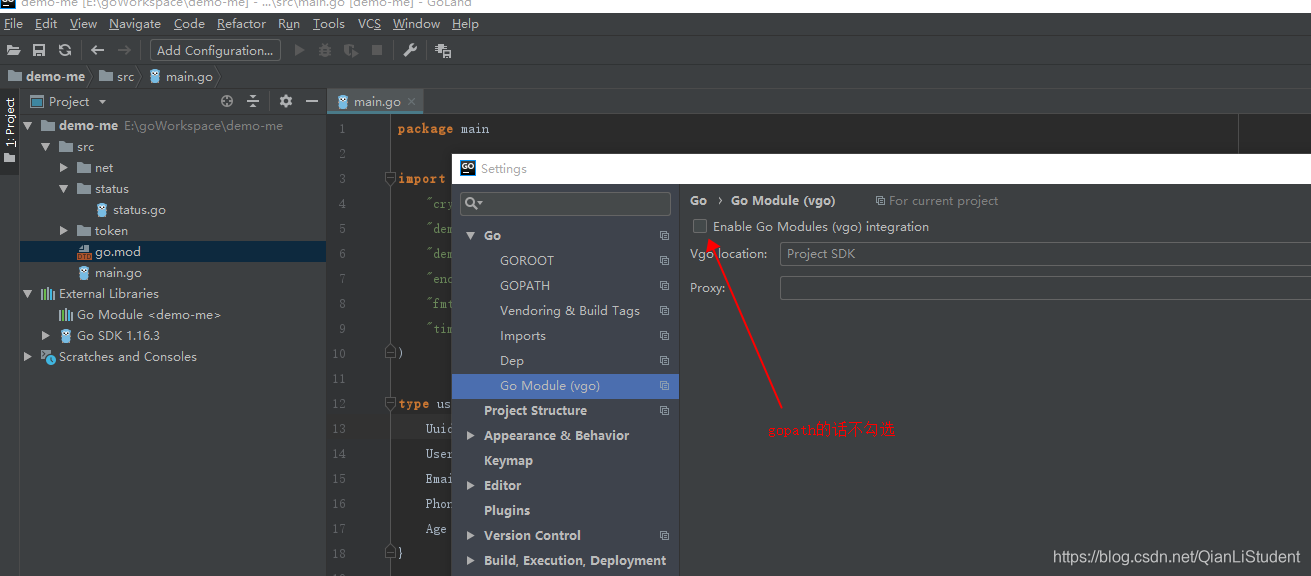Screen dimensions: 1311x576
Task: Click the Collapse All icon in Project panel
Action: (x=253, y=101)
